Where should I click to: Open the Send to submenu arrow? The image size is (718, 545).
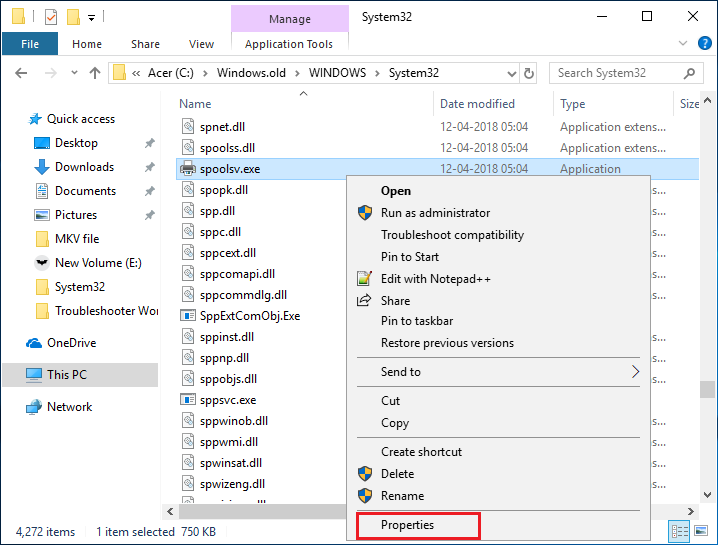[635, 372]
